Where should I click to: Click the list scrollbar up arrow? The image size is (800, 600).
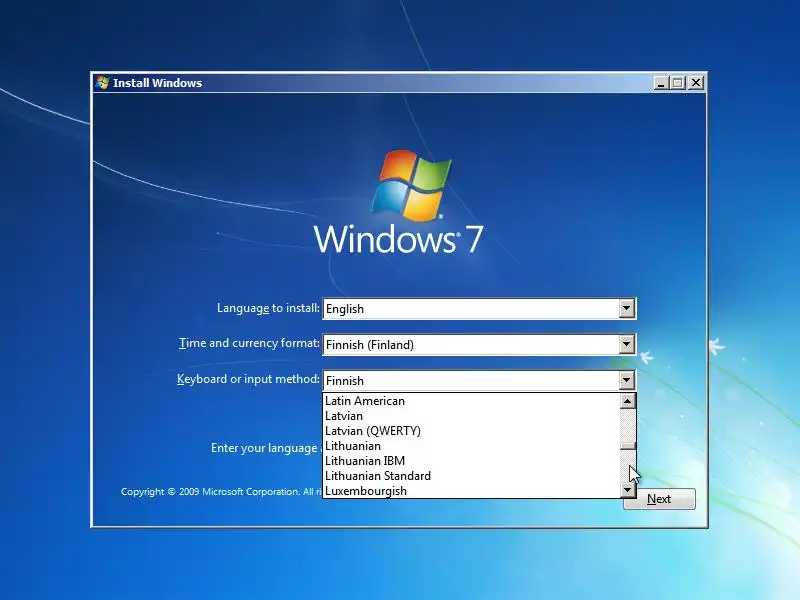pyautogui.click(x=628, y=401)
